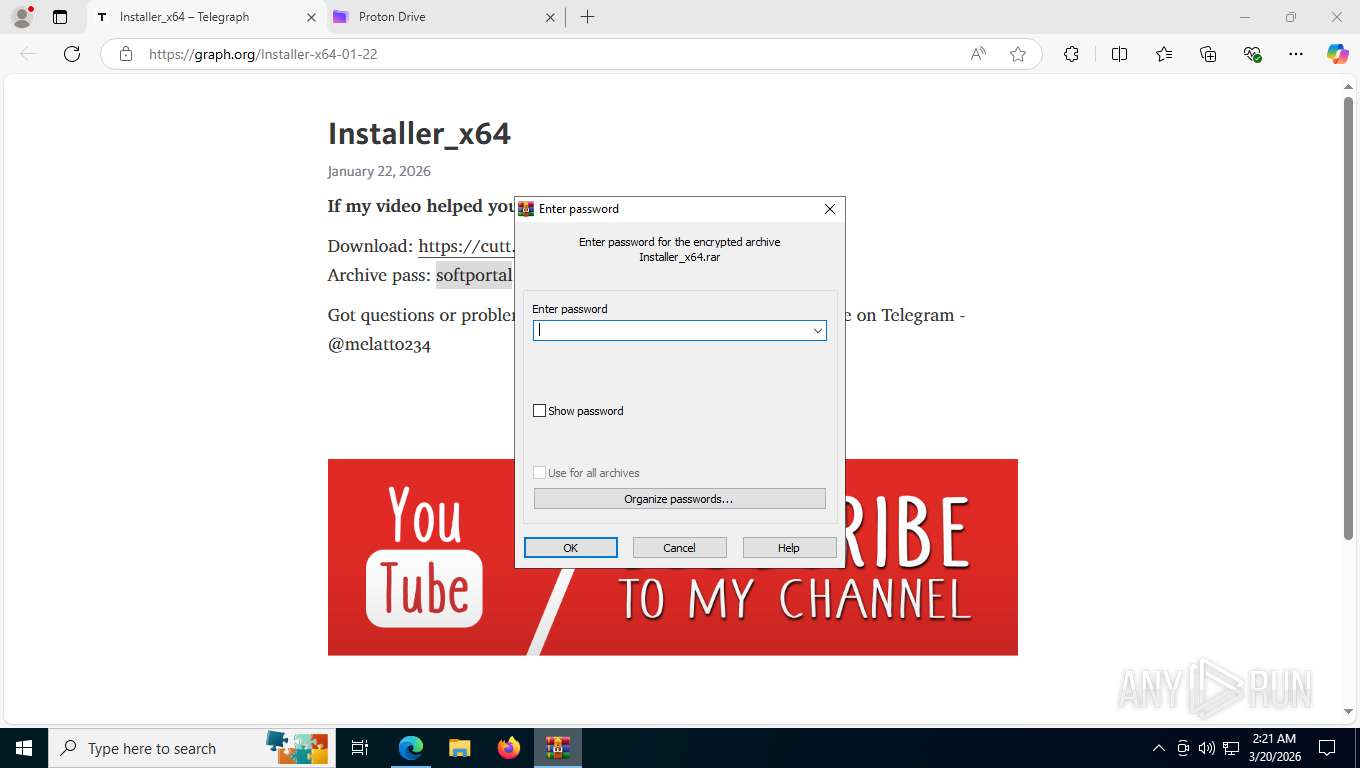This screenshot has height=768, width=1360.
Task: Click the highlighted softportal password text
Action: [x=474, y=275]
